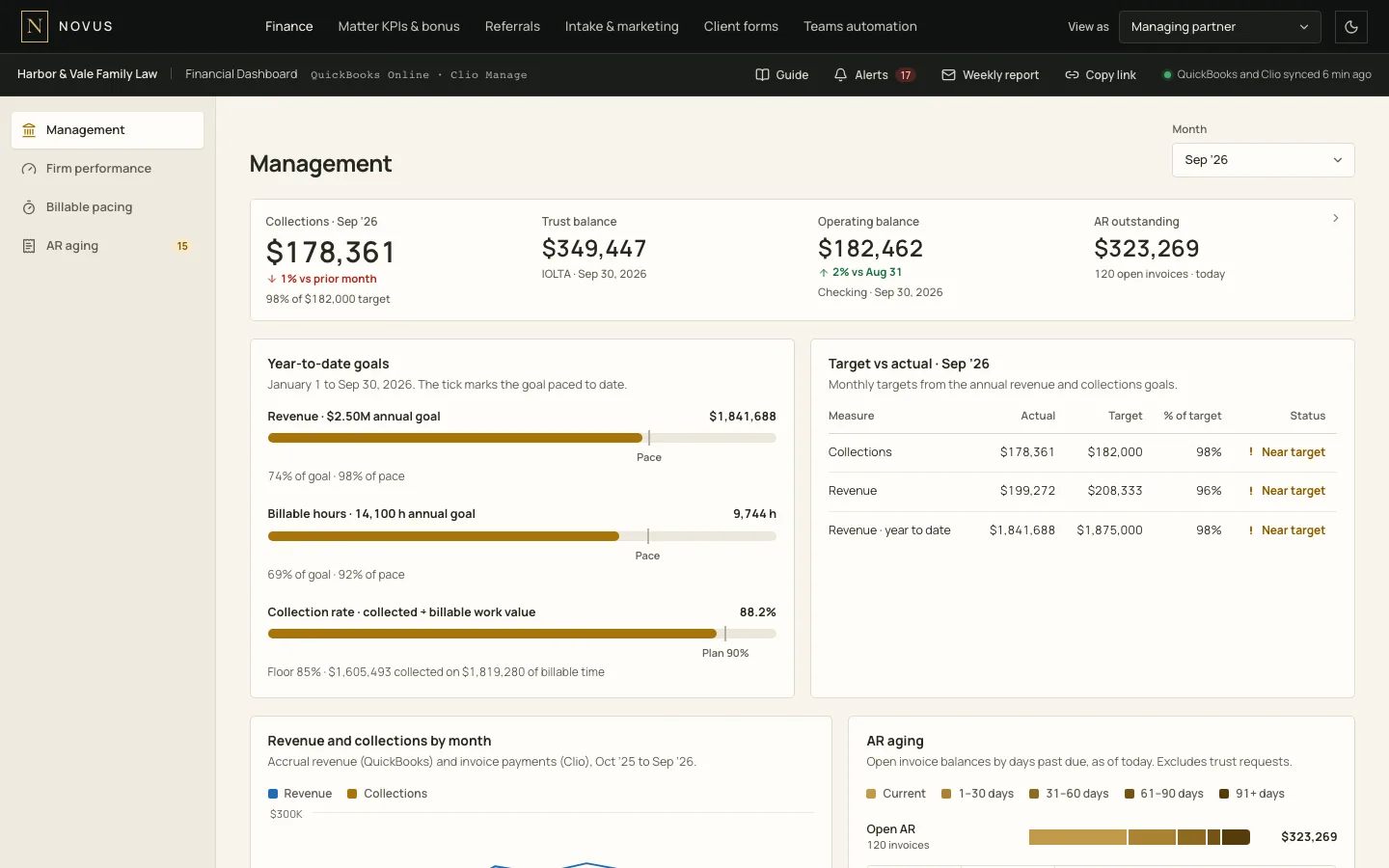Click the Collections legend swatch in chart
The height and width of the screenshot is (868, 1389).
[352, 794]
